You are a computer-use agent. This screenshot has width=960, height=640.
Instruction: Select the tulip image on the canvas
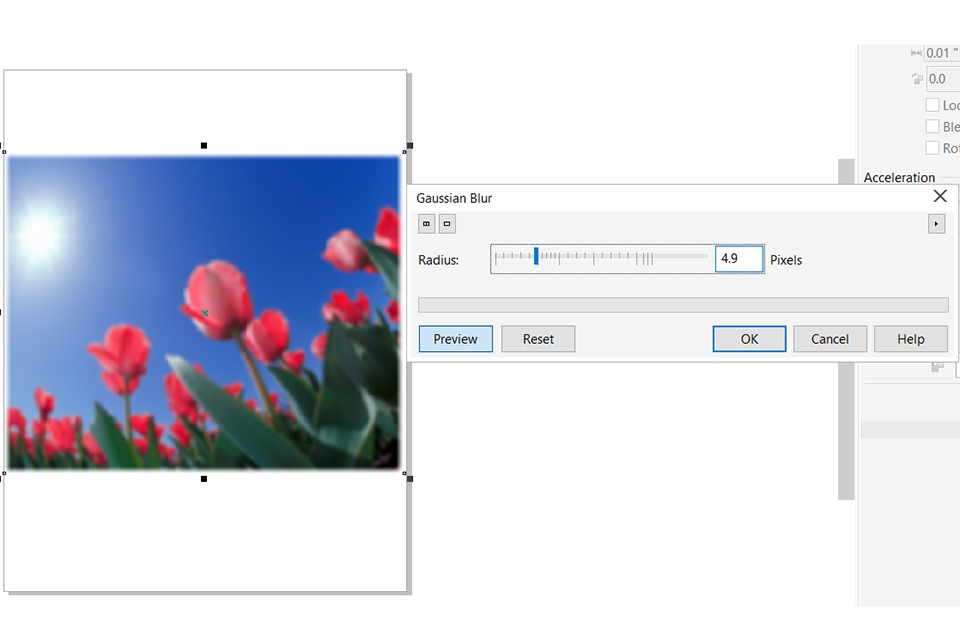pyautogui.click(x=203, y=311)
